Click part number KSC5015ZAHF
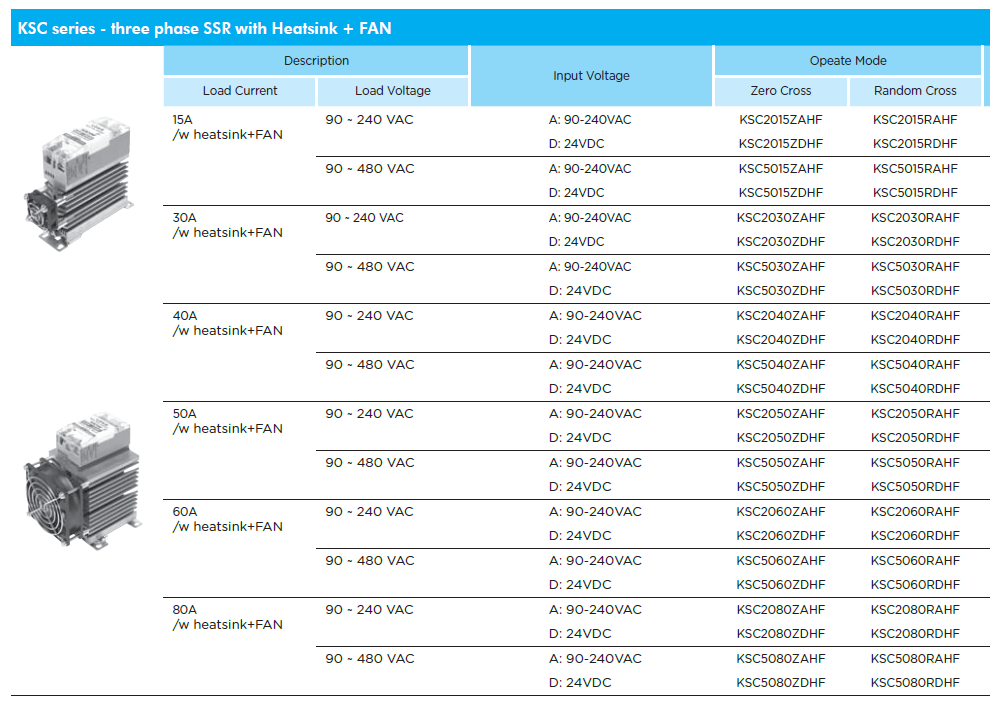Viewport: 990px width, 702px height. 781,169
